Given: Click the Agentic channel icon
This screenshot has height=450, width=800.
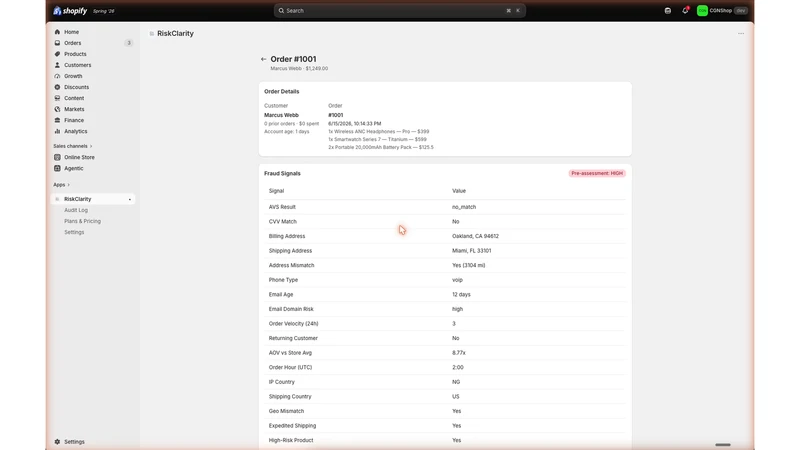Looking at the screenshot, I should [57, 168].
